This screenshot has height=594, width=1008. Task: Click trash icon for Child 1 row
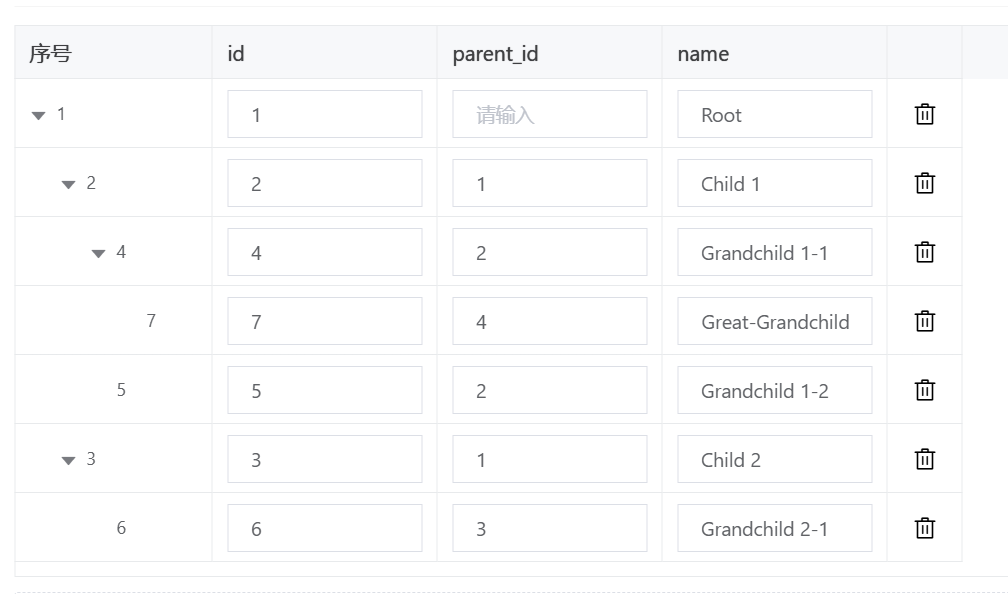pos(925,183)
